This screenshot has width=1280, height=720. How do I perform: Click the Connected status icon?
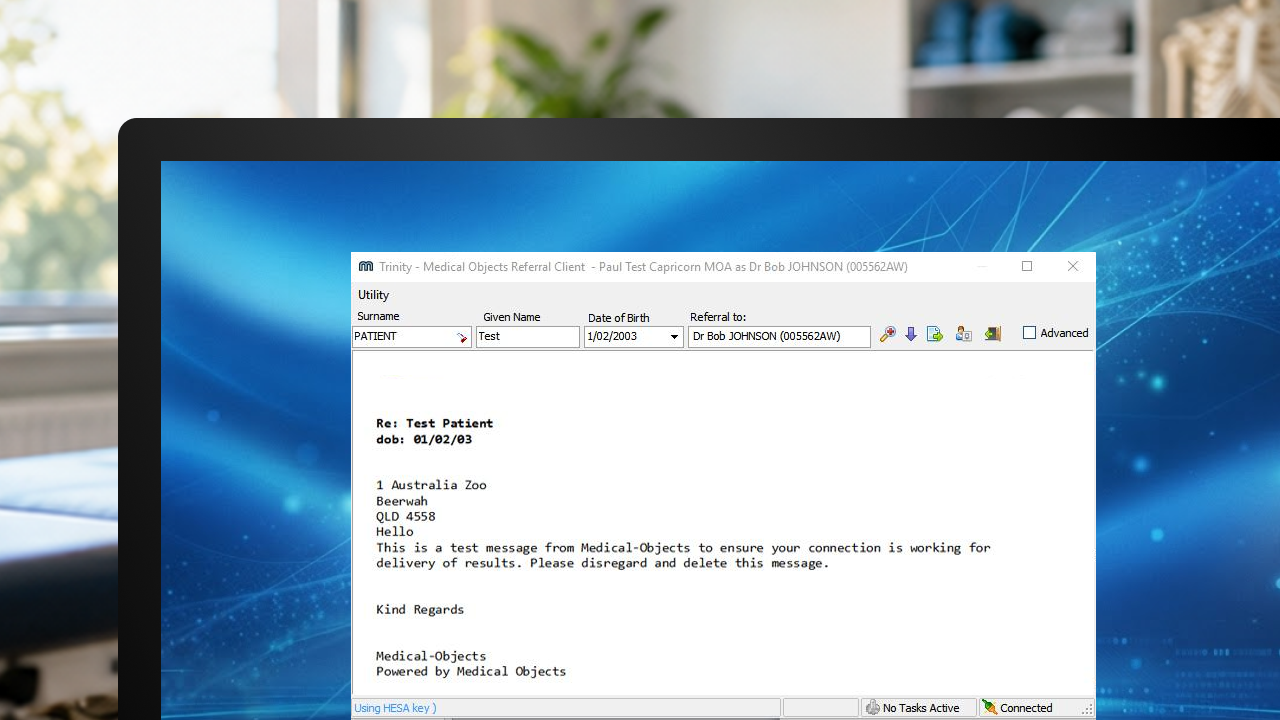pyautogui.click(x=990, y=708)
